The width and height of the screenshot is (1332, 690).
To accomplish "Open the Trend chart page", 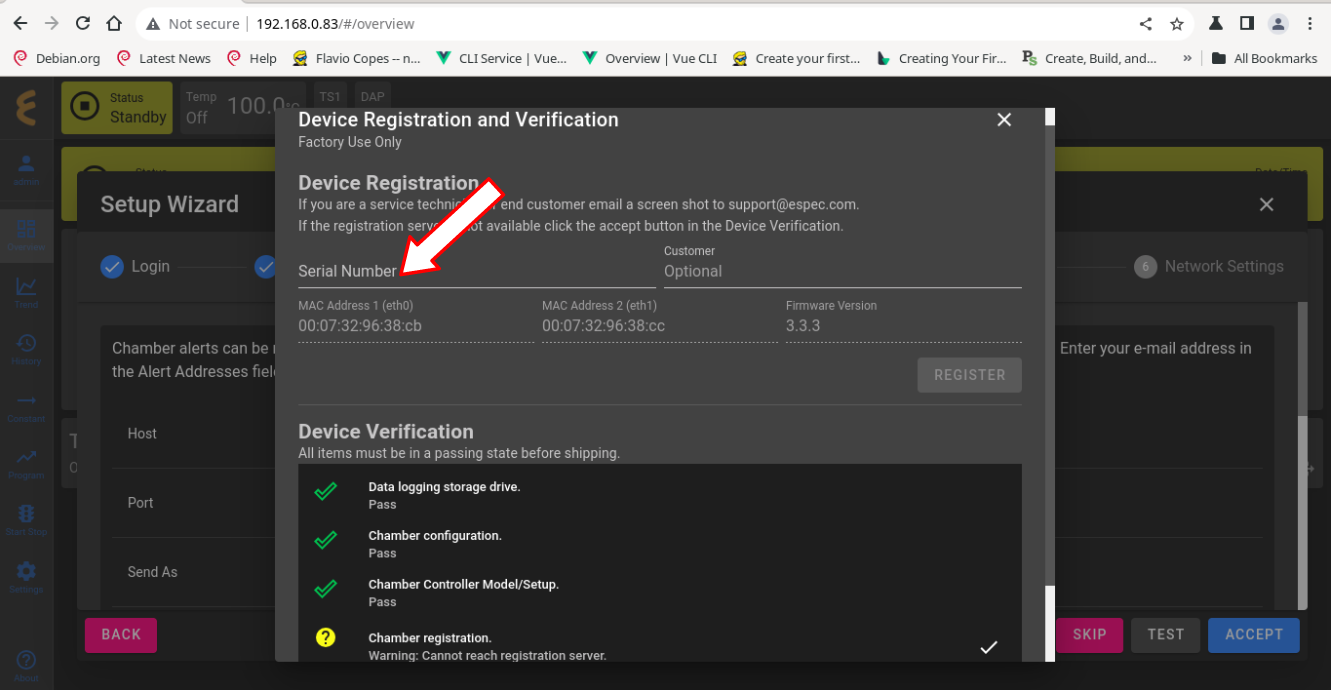I will (26, 293).
